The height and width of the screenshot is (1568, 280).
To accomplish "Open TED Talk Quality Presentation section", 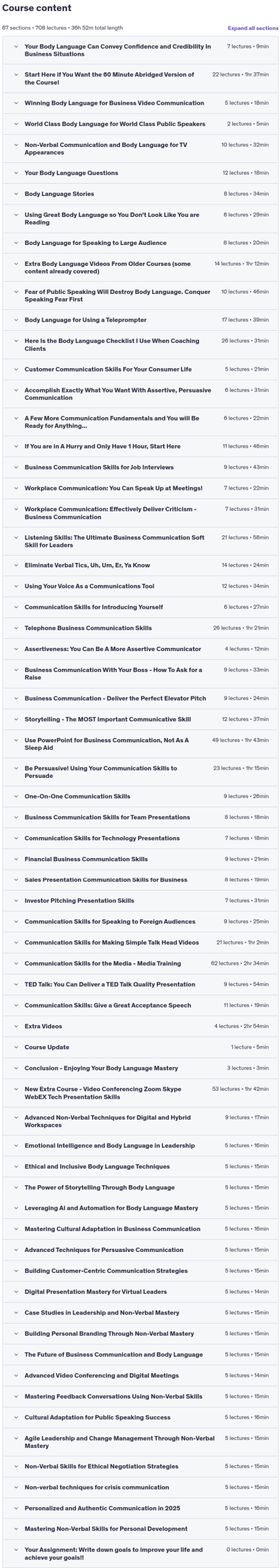I will [140, 985].
